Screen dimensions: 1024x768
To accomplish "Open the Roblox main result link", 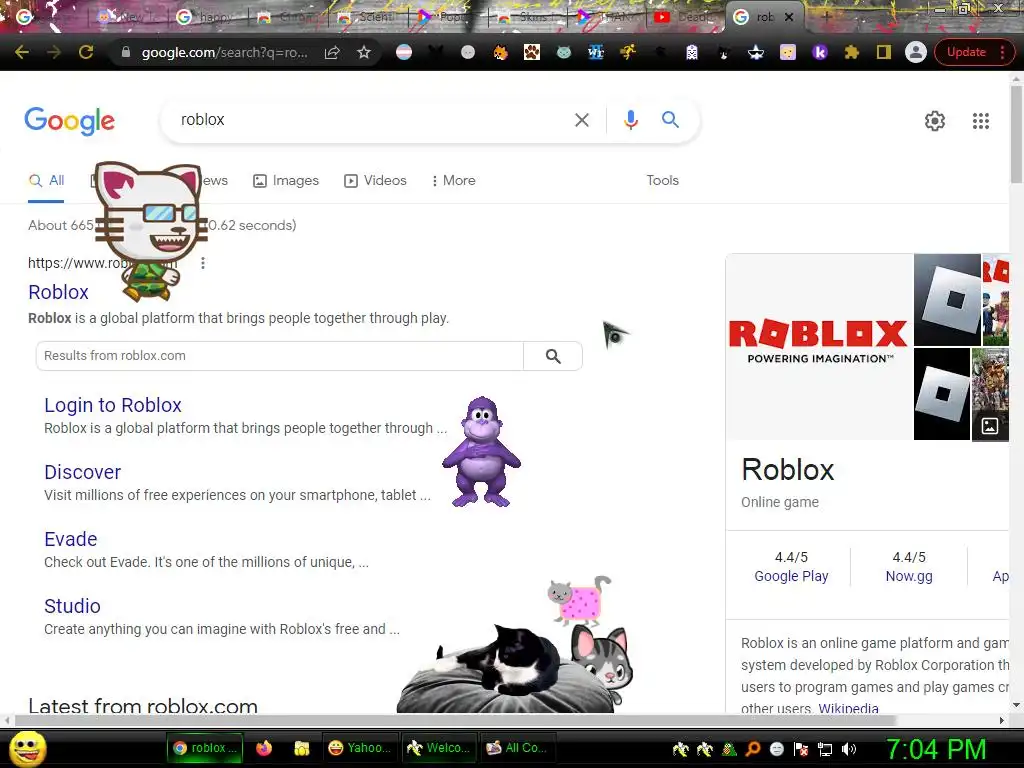I will [x=58, y=292].
